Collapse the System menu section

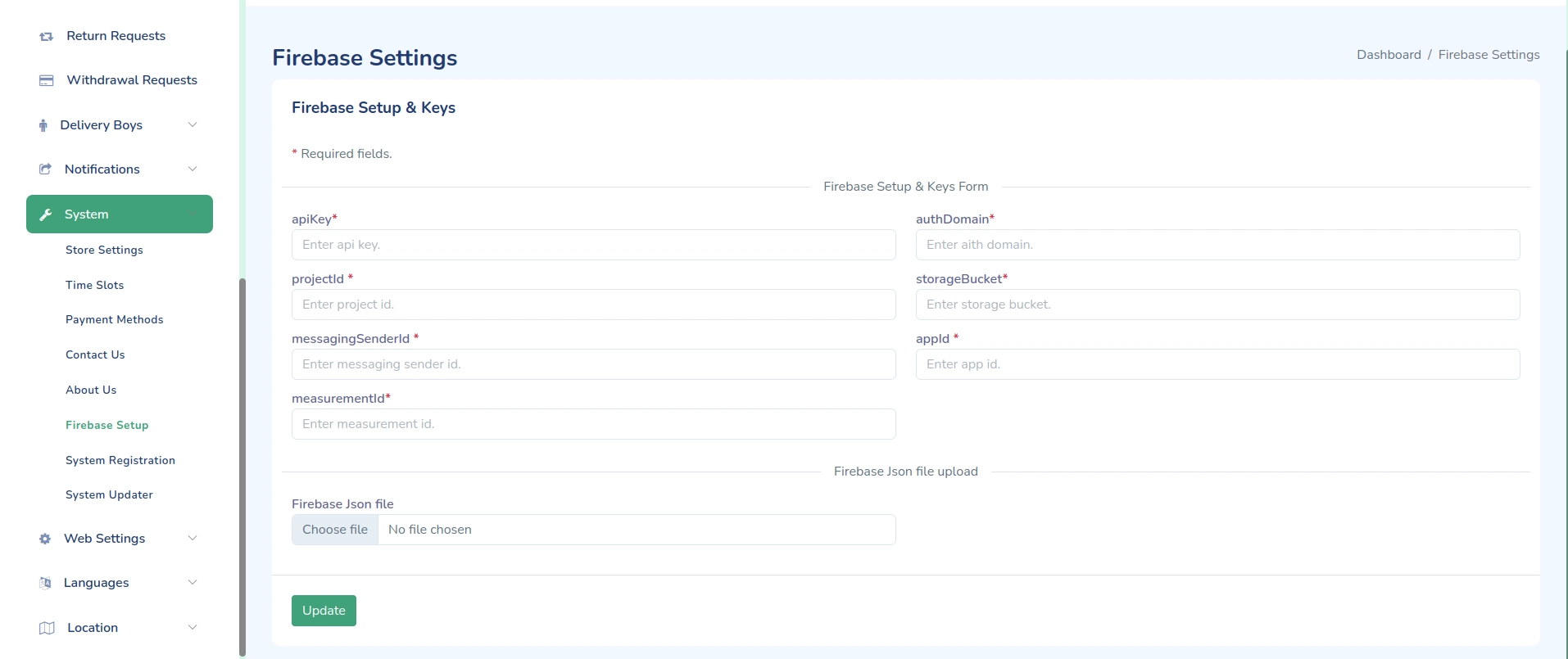coord(120,214)
